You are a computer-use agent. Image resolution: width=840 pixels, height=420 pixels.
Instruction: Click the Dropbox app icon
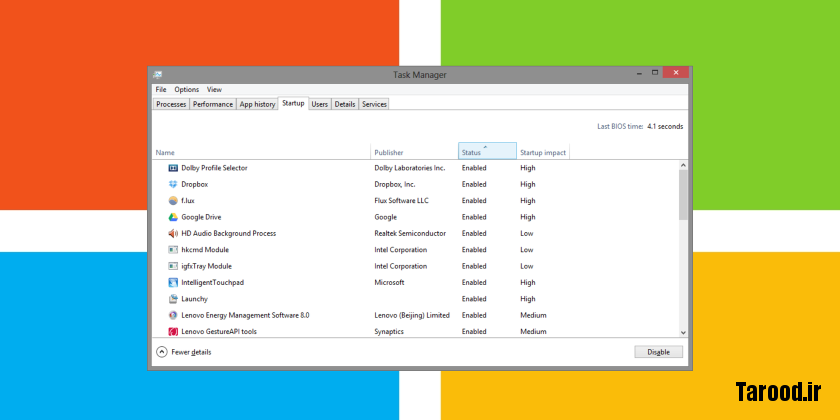pos(173,184)
